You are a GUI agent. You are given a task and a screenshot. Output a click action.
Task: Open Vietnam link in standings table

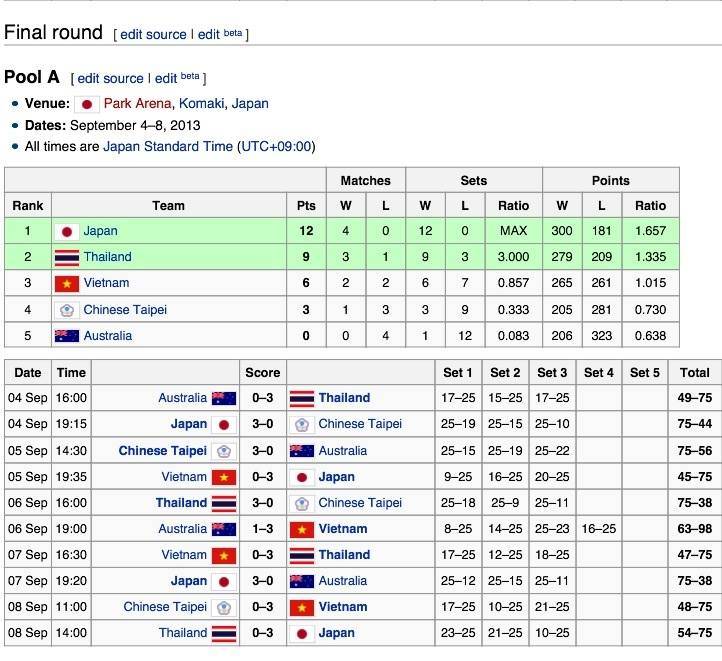pos(106,284)
